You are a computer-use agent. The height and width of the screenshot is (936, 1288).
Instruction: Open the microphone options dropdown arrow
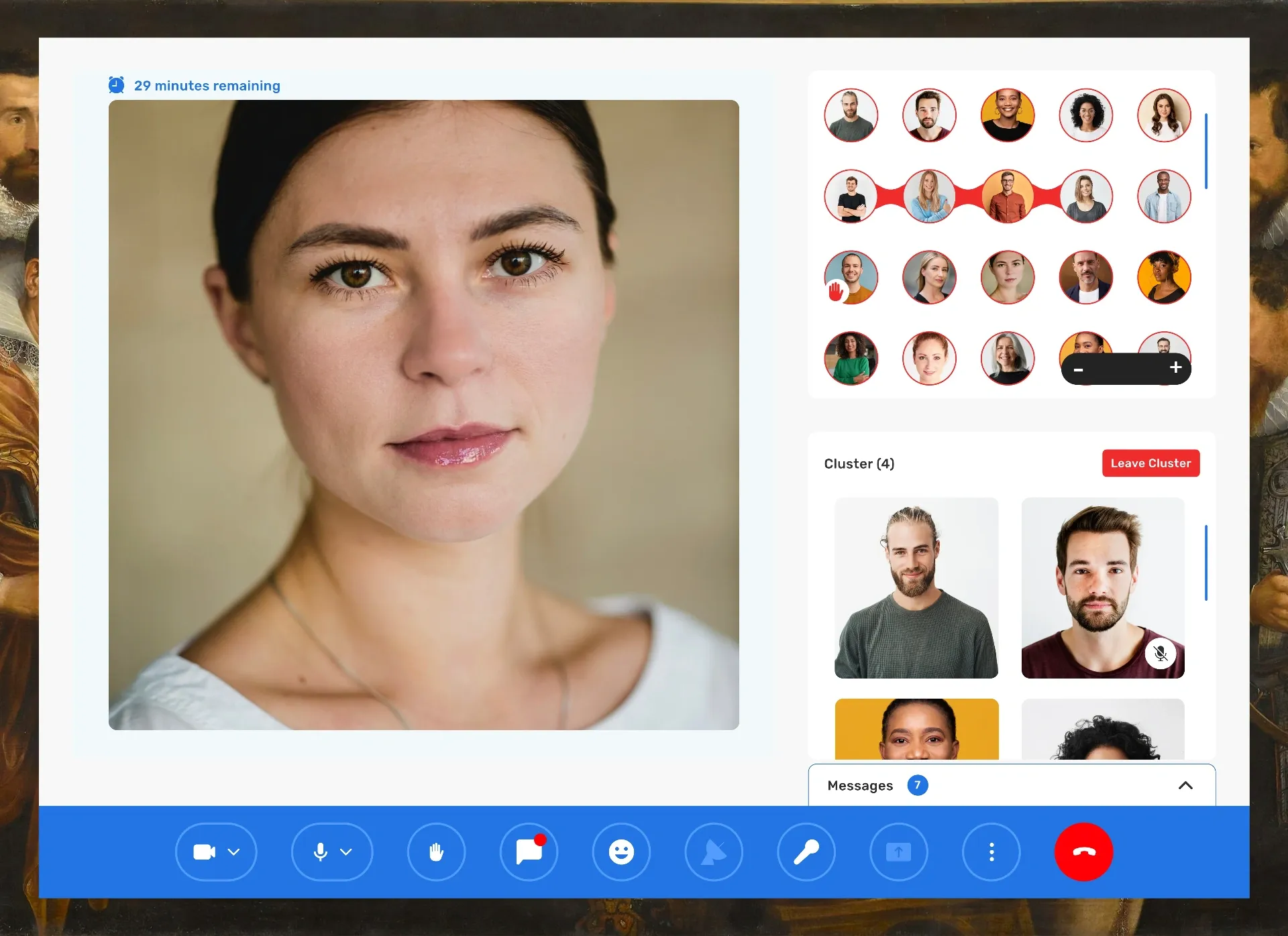346,852
